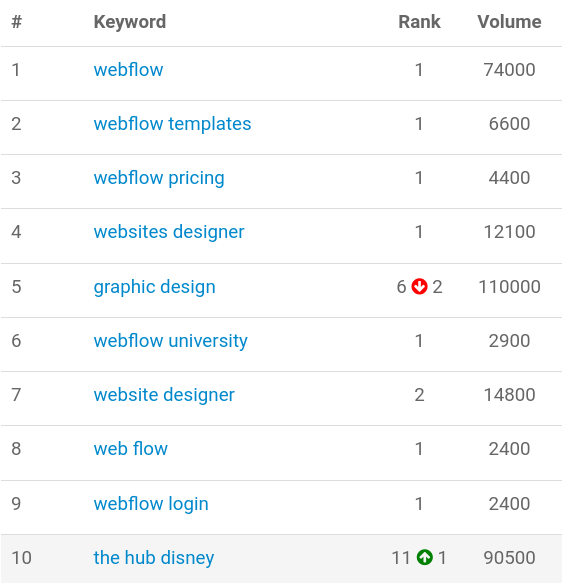The image size is (562, 583).
Task: Open the 'websites designer' keyword link
Action: [x=169, y=232]
